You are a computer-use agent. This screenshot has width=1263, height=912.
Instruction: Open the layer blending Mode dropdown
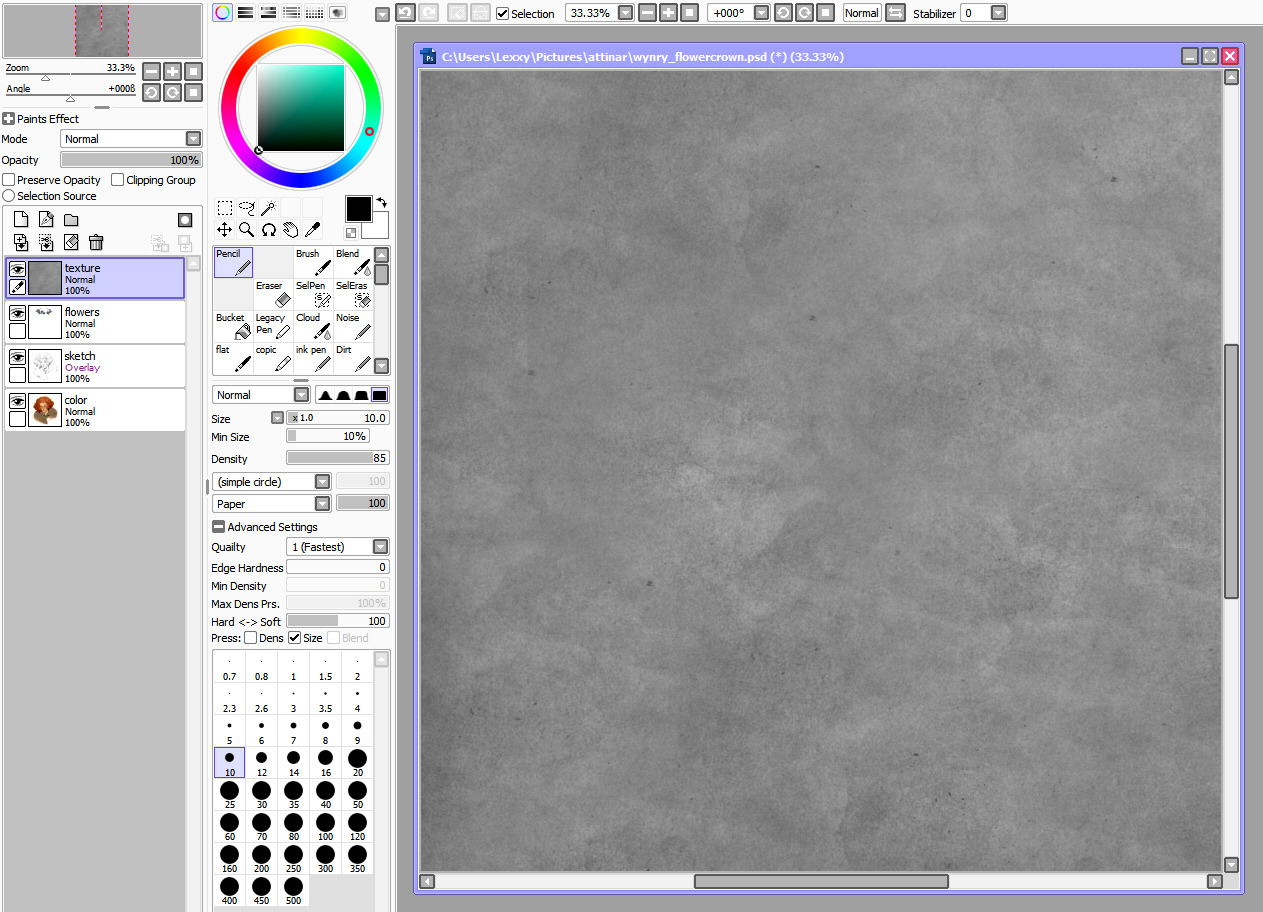(x=193, y=139)
